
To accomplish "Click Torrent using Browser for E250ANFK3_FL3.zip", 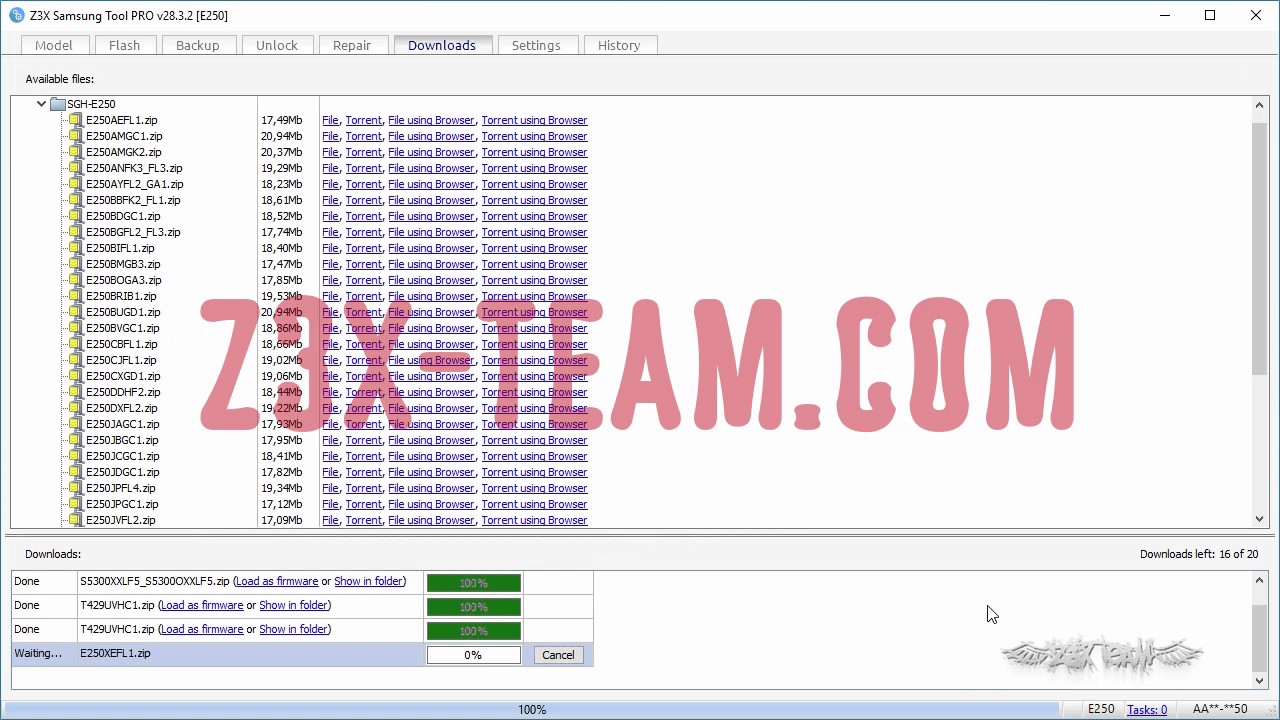I will [x=534, y=168].
